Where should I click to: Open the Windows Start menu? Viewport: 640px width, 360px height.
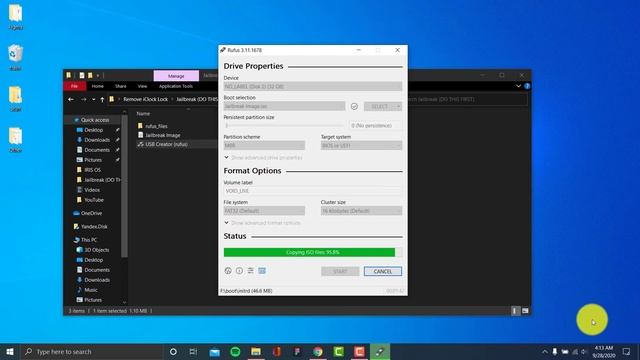pyautogui.click(x=10, y=351)
